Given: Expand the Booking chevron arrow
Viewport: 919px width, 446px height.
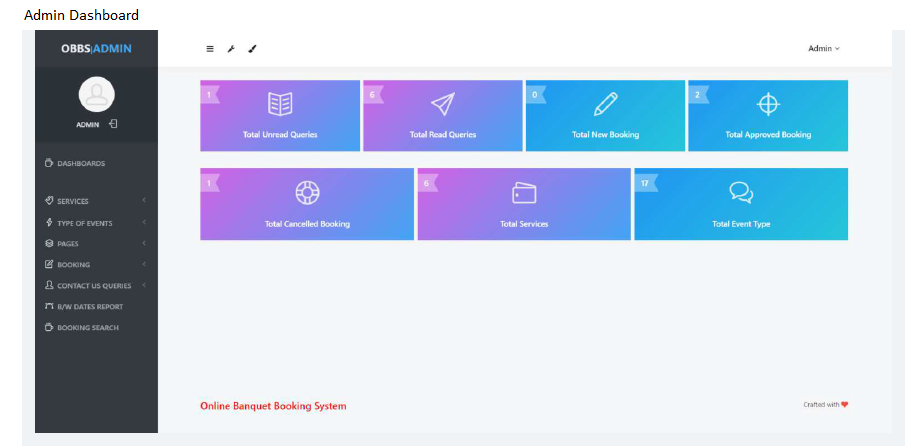Looking at the screenshot, I should pyautogui.click(x=144, y=264).
